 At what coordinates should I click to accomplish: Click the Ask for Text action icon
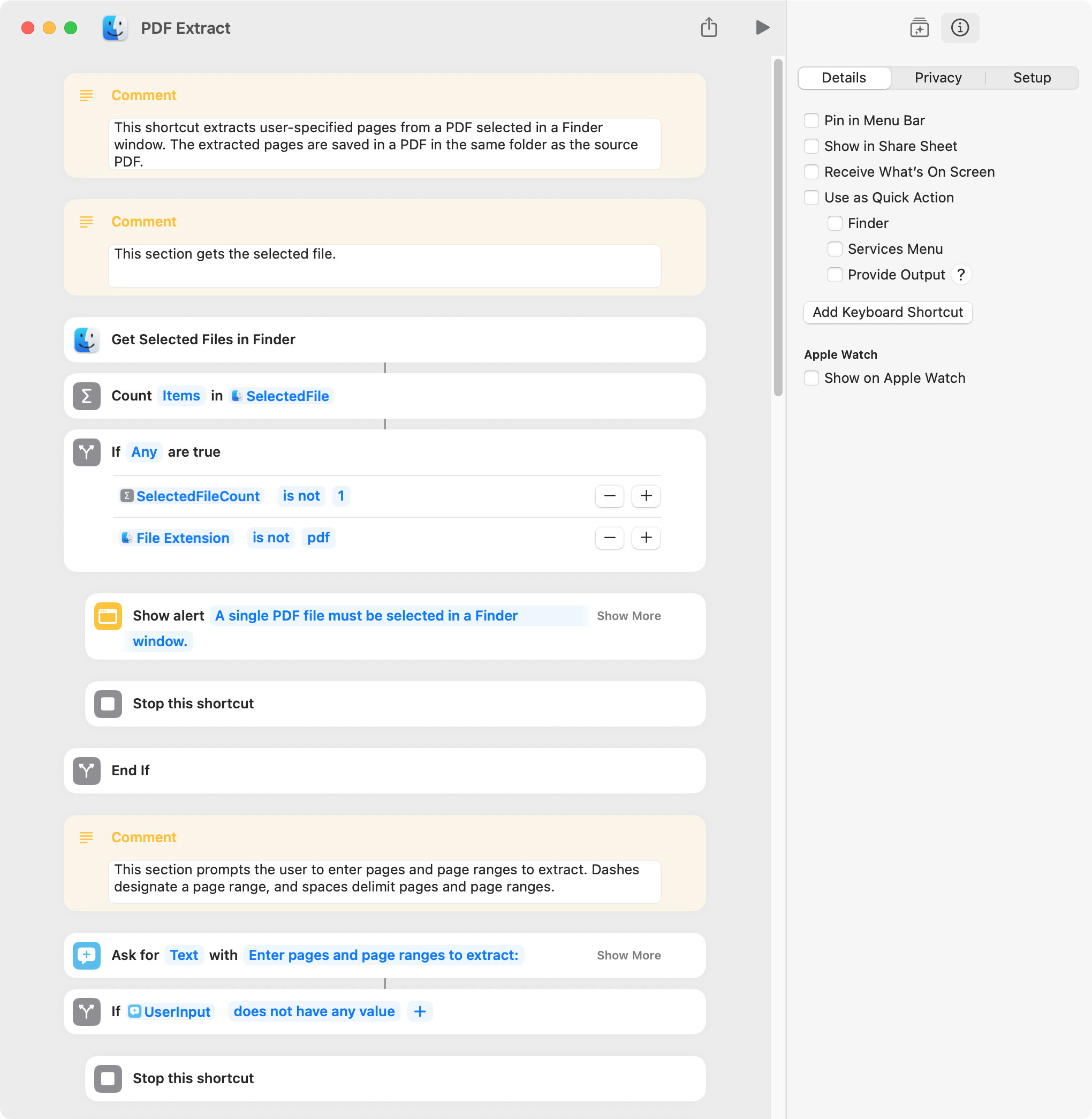click(x=87, y=955)
